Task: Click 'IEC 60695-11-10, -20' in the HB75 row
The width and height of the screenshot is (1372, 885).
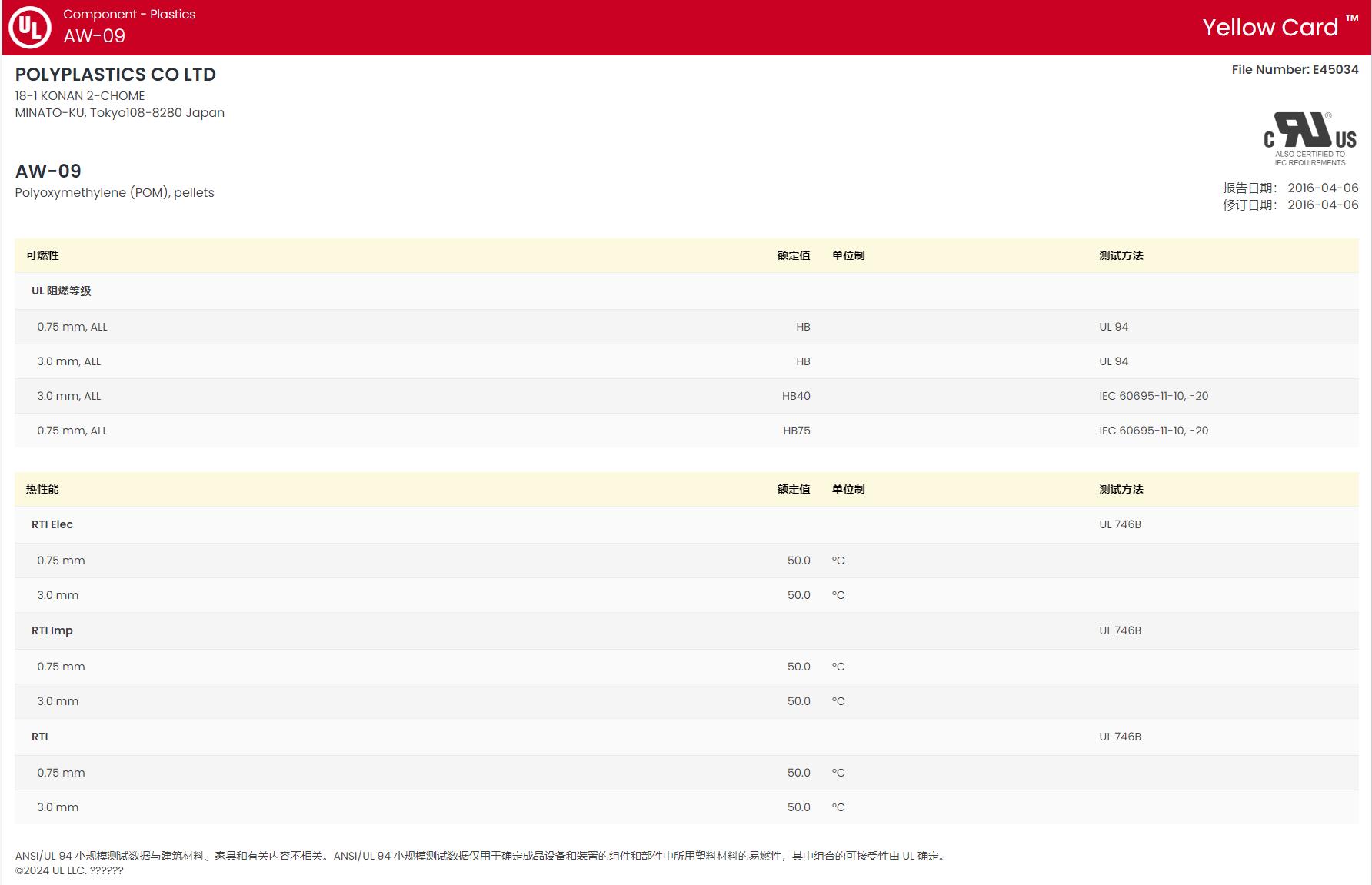Action: [1154, 431]
